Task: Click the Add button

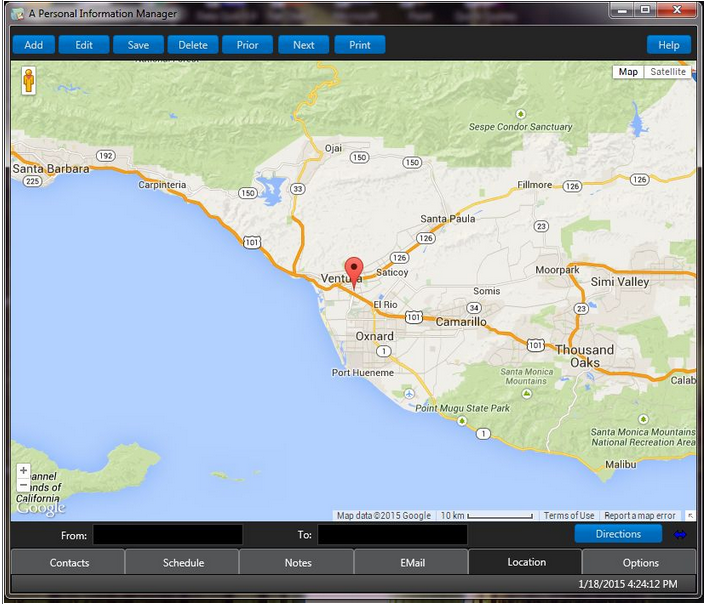Action: [34, 45]
